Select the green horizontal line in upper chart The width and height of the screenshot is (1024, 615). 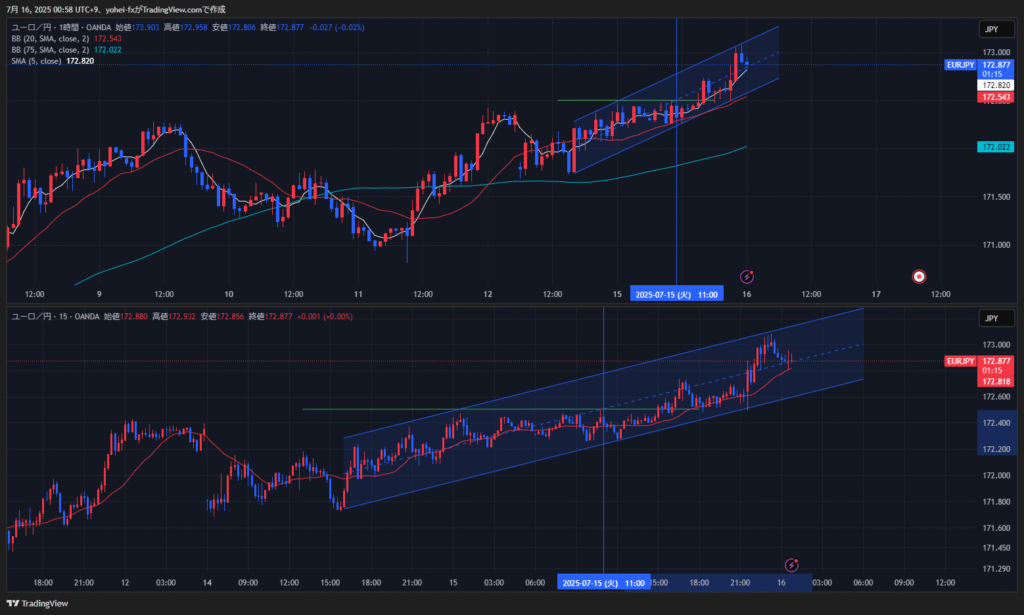point(590,100)
